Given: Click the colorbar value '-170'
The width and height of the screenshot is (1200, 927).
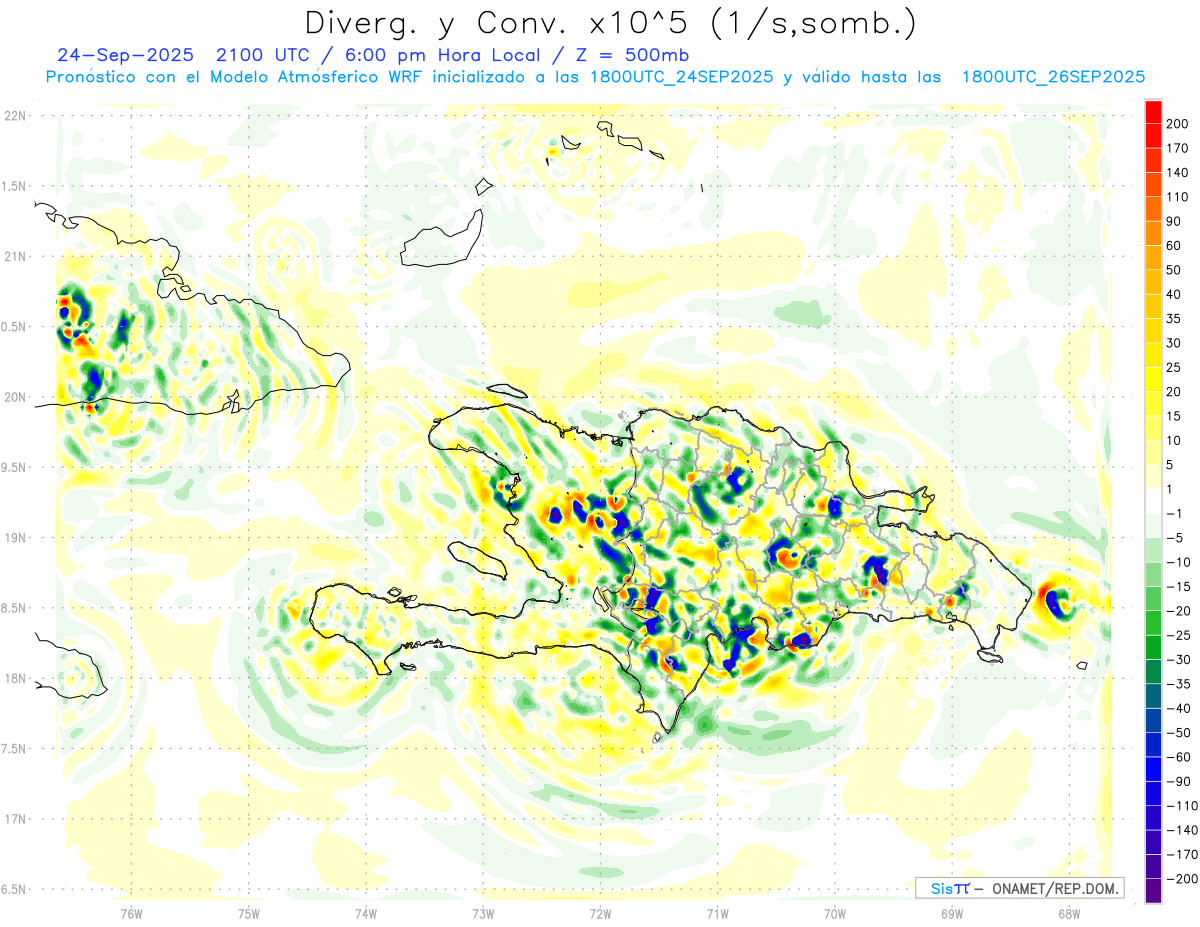Looking at the screenshot, I should point(1183,854).
